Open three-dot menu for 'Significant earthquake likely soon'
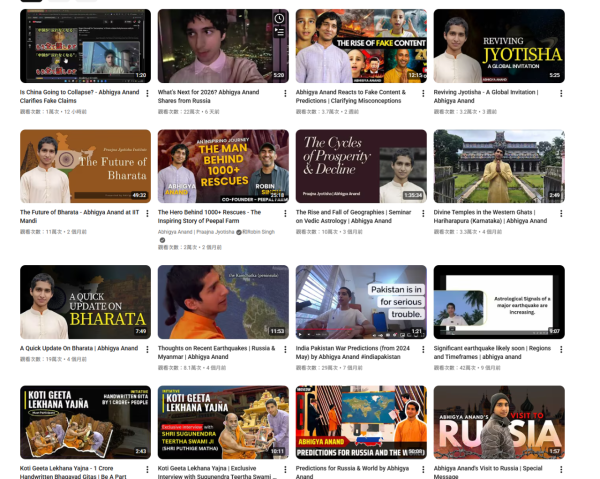The height and width of the screenshot is (479, 600). point(562,349)
